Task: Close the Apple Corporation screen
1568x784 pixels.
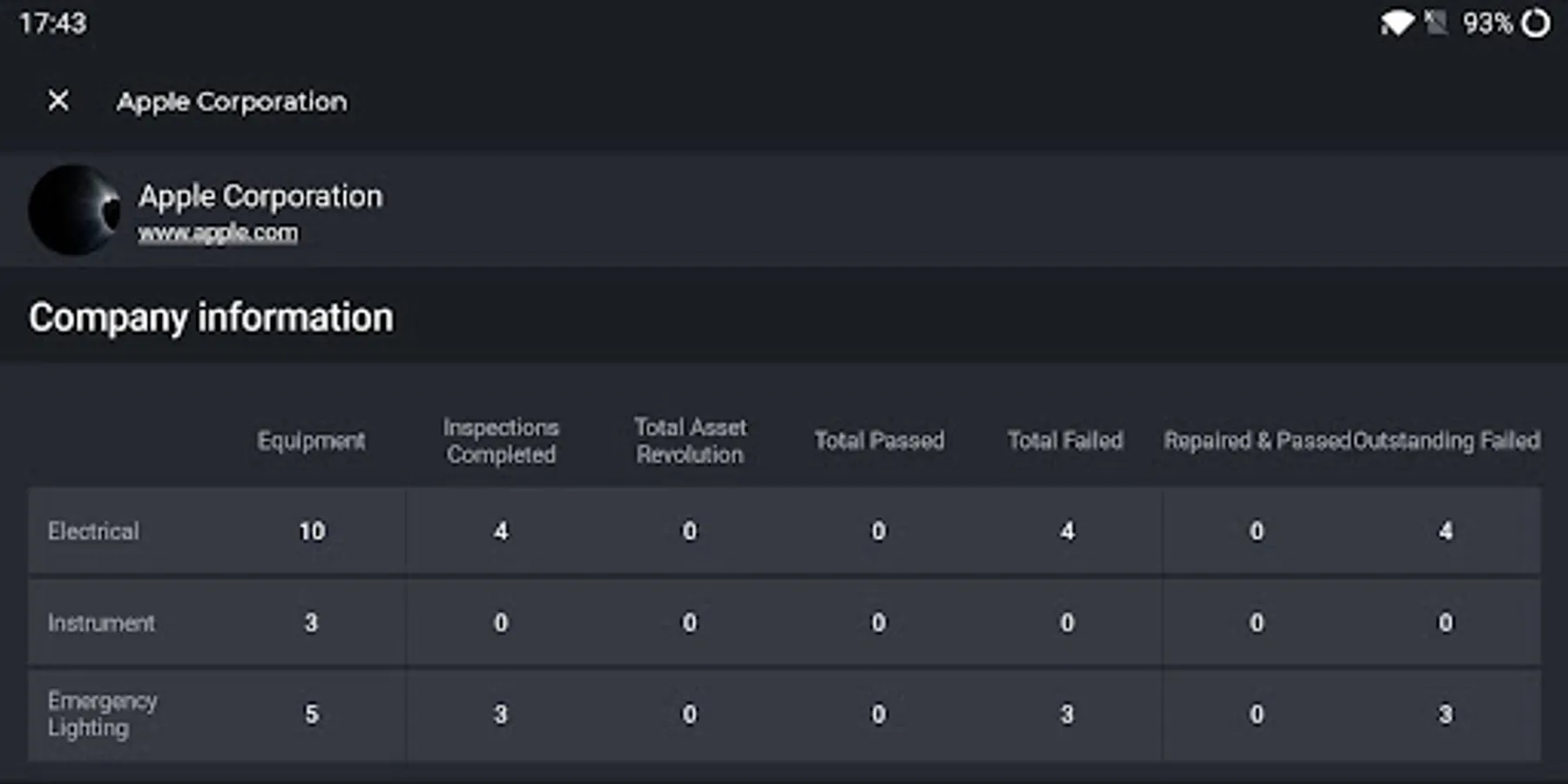Action: pyautogui.click(x=58, y=101)
